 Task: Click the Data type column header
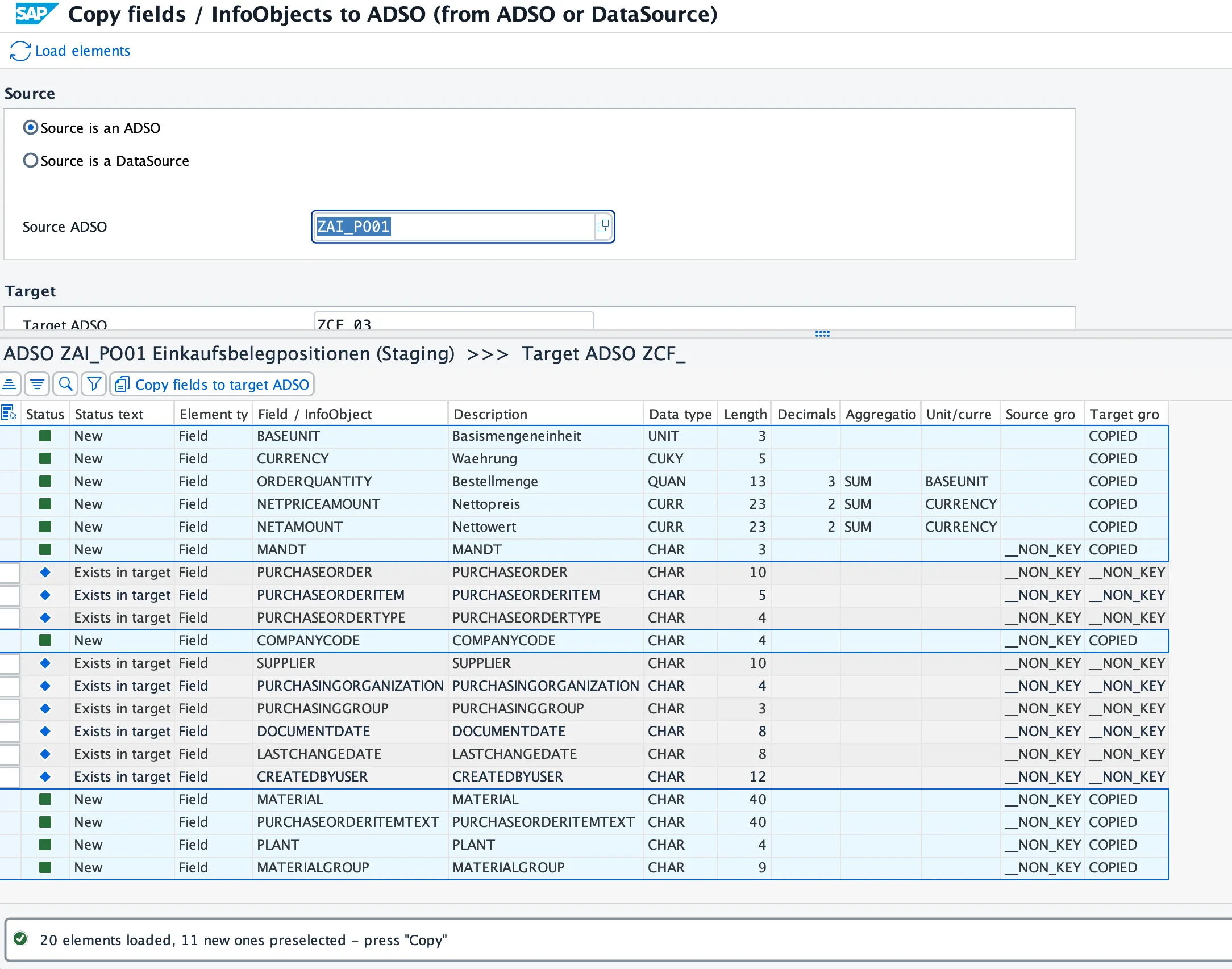click(x=680, y=414)
